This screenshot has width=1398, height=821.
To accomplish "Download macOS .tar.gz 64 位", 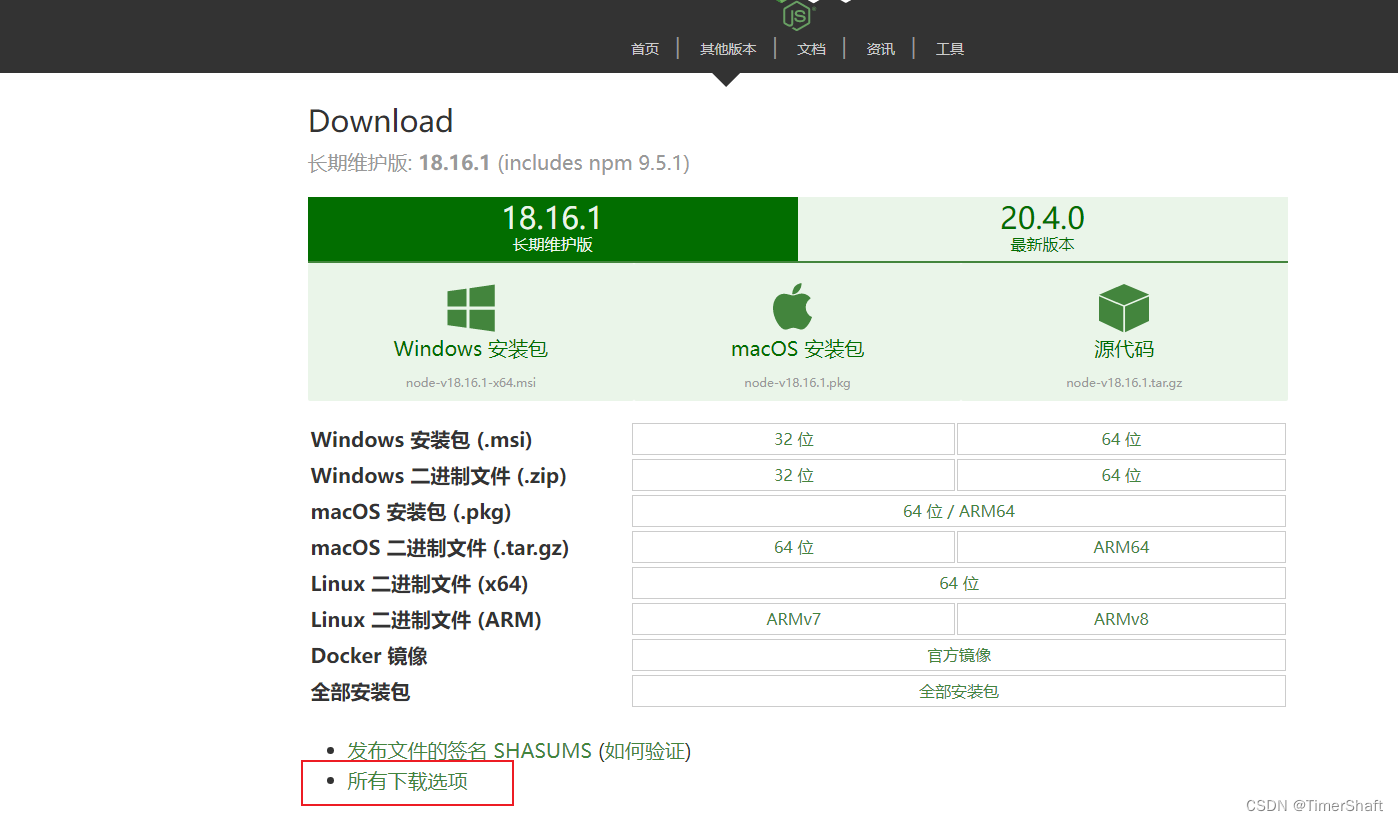I will pos(794,547).
